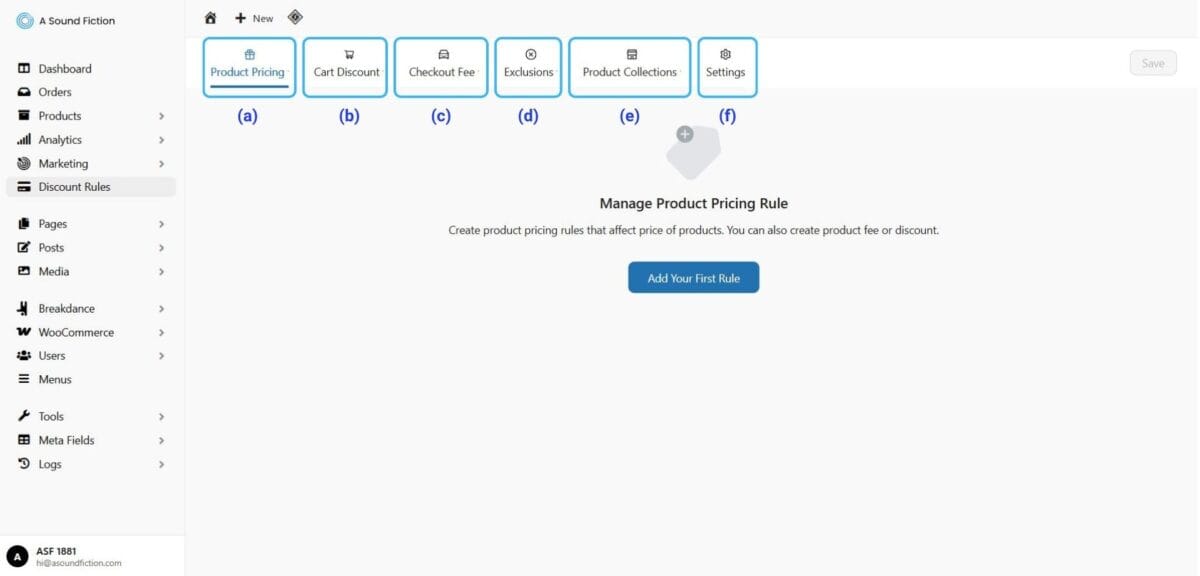
Task: Click the Add Your First Rule button
Action: click(x=693, y=278)
